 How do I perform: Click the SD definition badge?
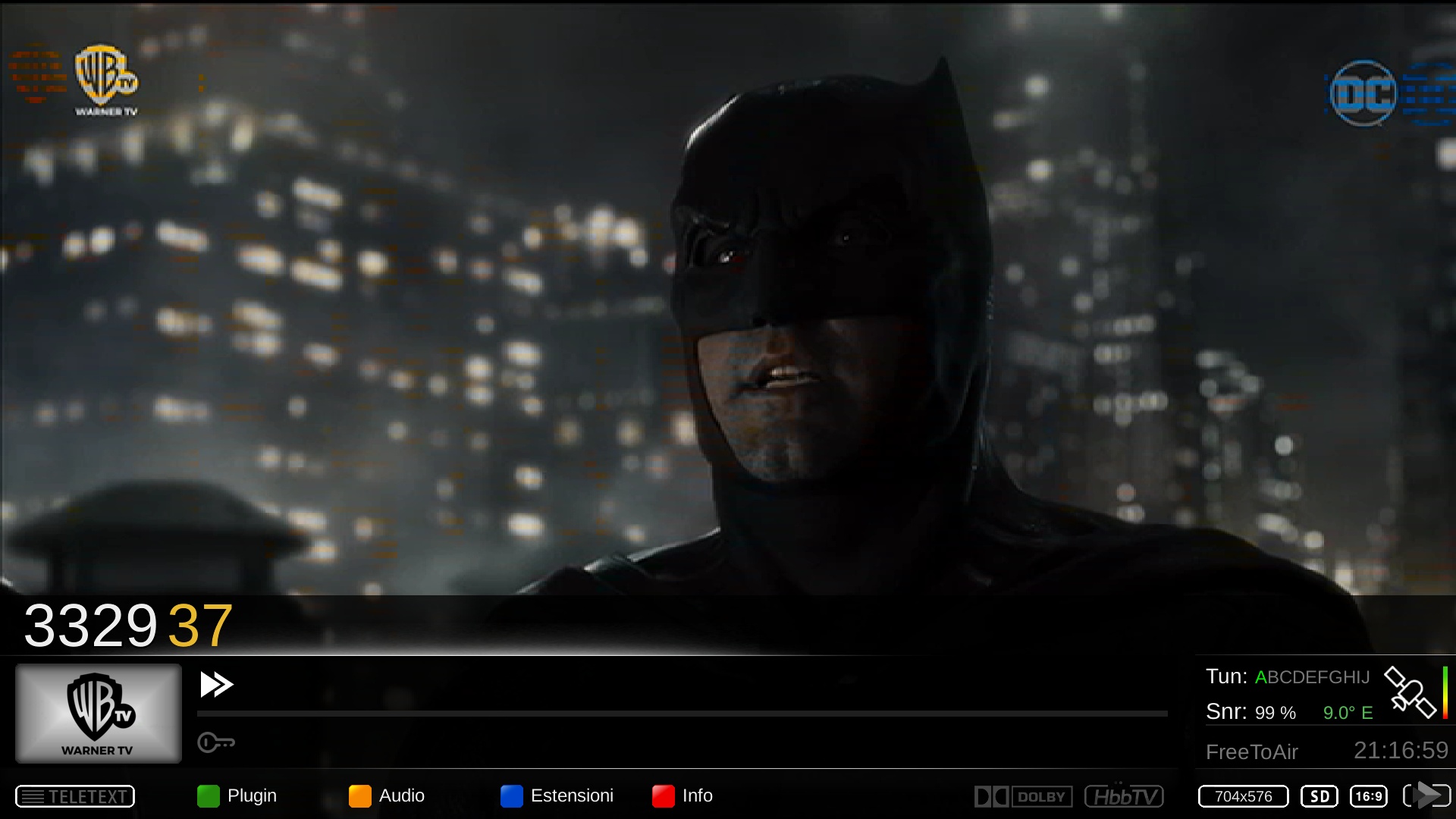click(1319, 796)
